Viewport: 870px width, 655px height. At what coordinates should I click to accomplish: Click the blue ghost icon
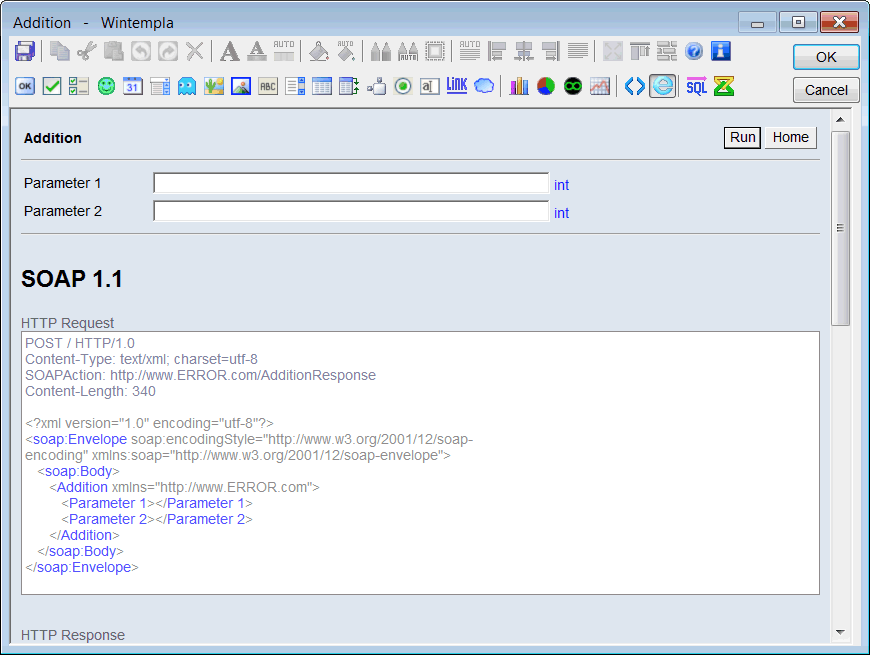187,86
